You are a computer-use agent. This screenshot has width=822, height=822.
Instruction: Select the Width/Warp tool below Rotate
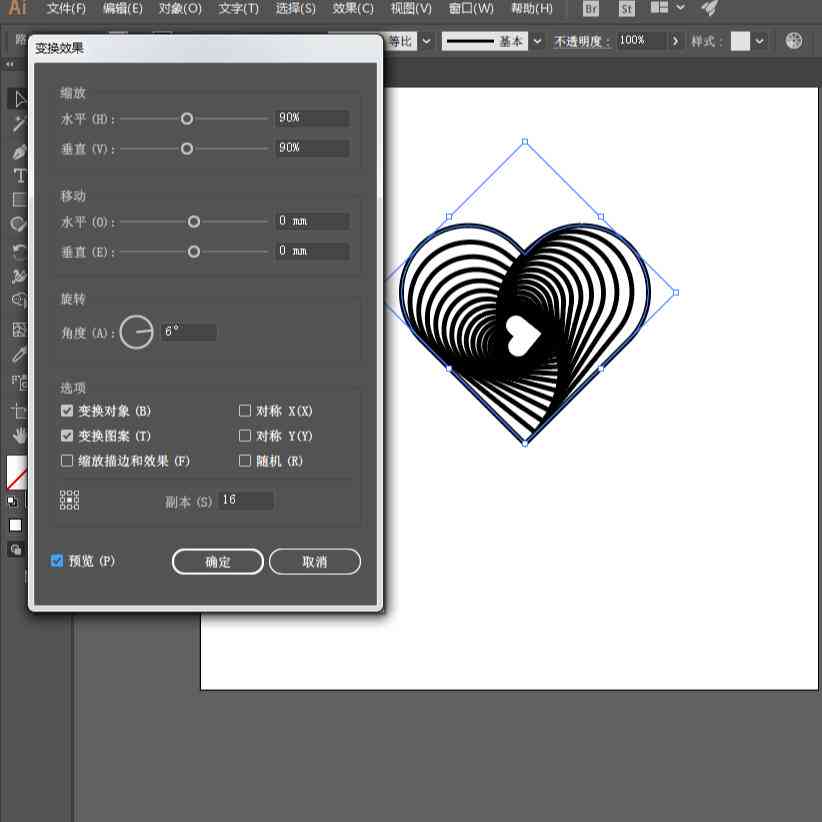point(19,276)
